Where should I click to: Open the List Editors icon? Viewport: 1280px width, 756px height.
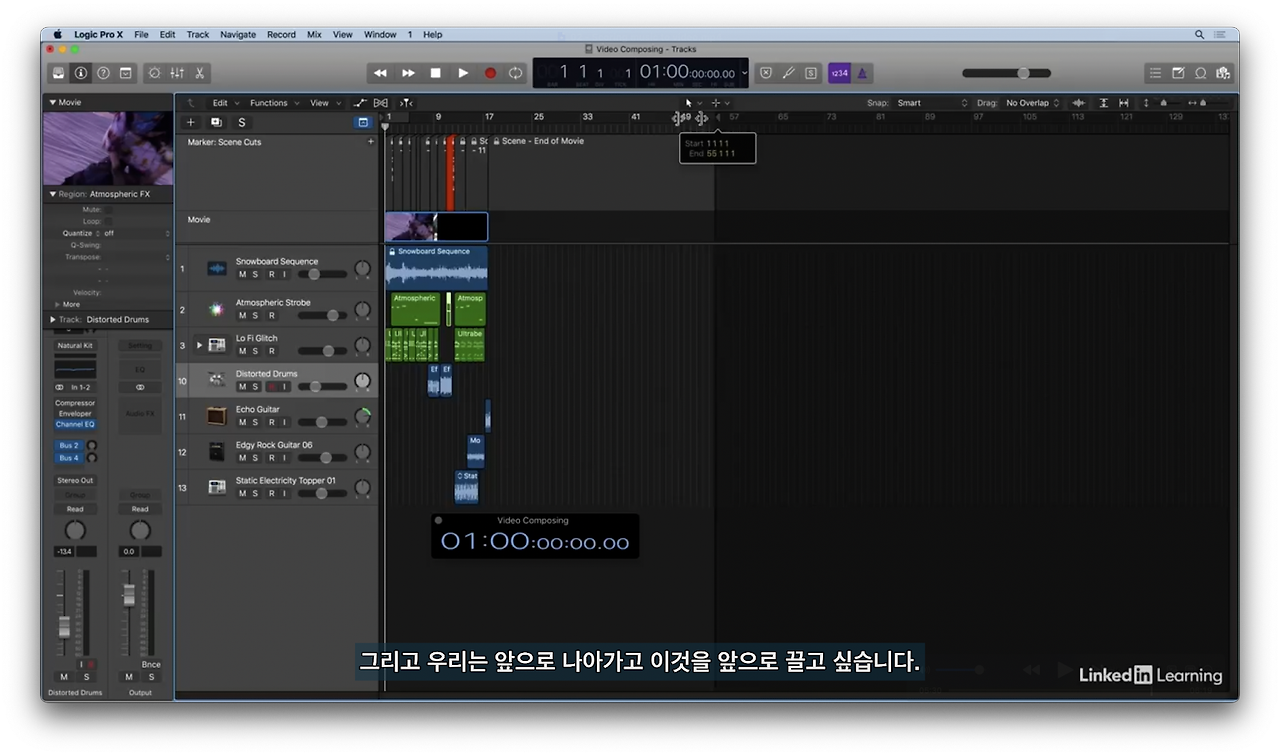pos(1155,73)
